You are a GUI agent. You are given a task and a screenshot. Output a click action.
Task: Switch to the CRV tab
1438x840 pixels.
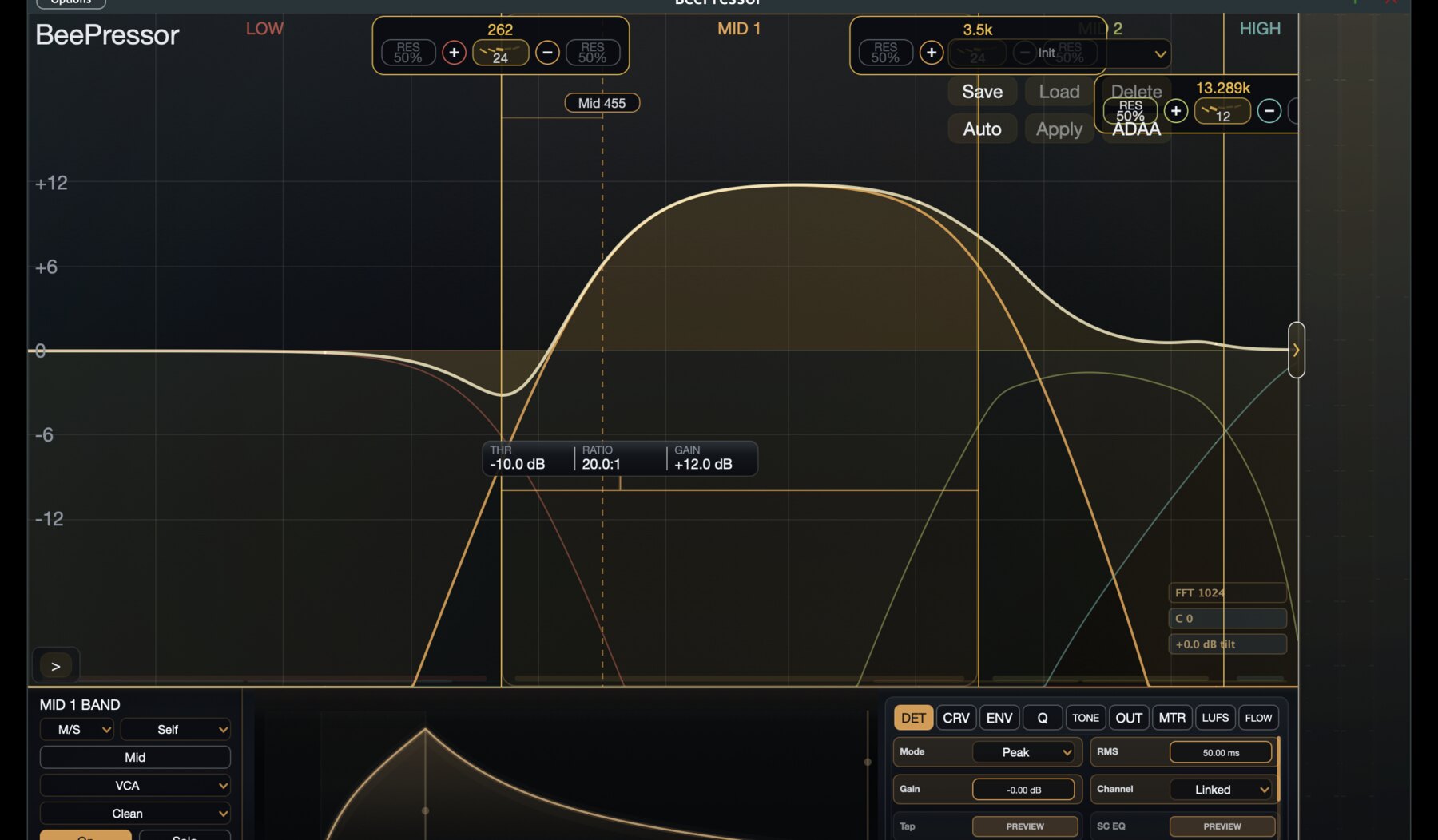[956, 718]
